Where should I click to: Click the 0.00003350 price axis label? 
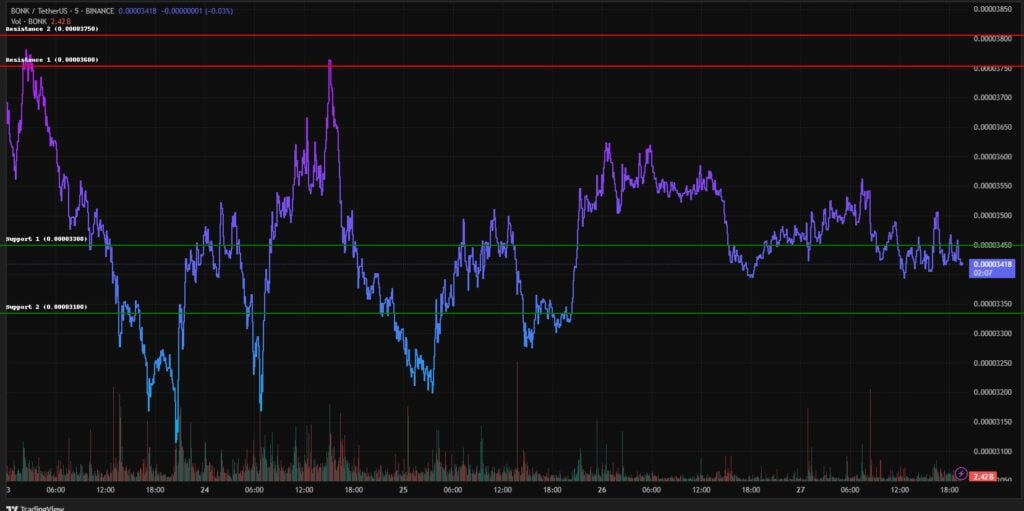tap(993, 304)
